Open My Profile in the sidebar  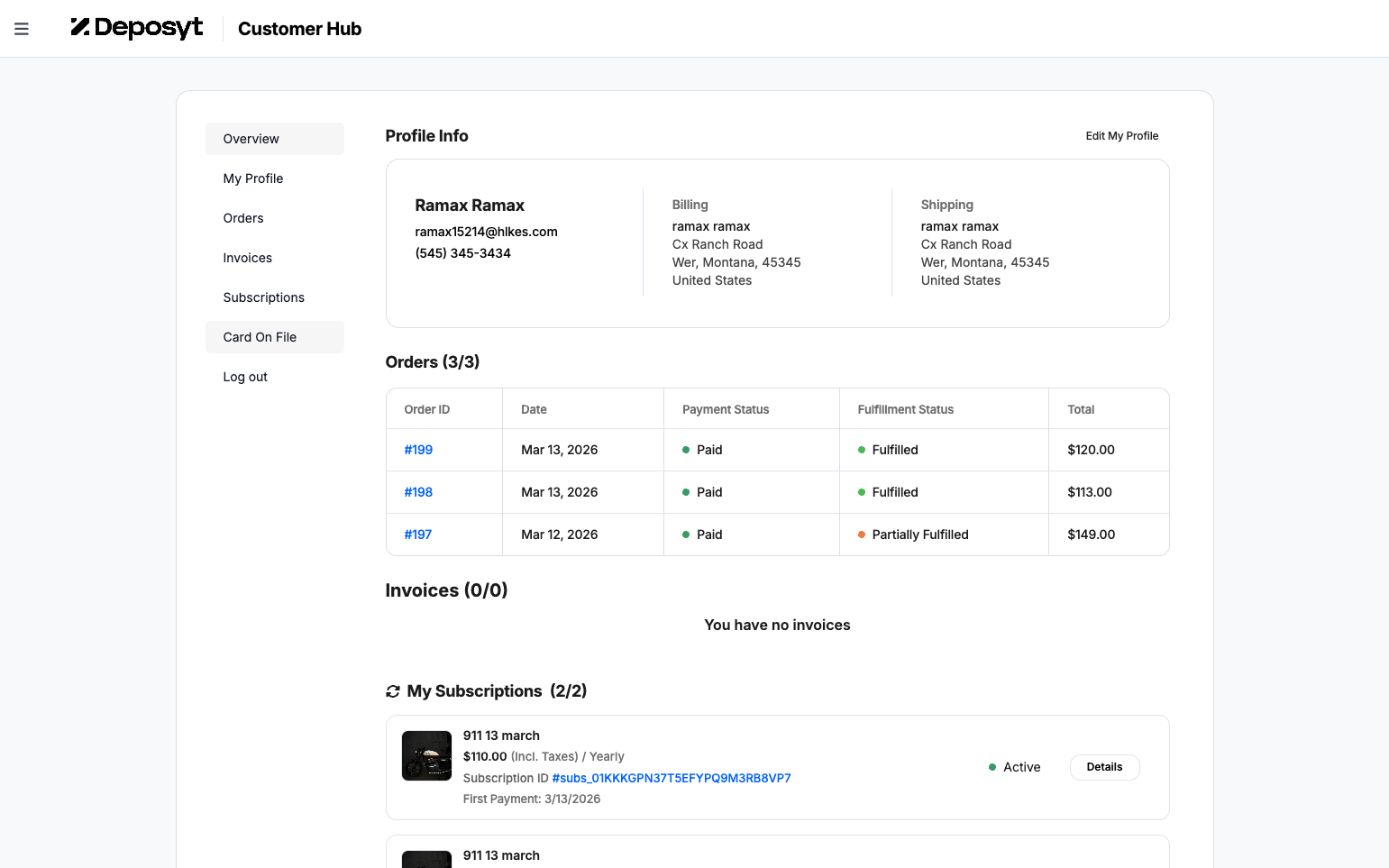pyautogui.click(x=275, y=178)
